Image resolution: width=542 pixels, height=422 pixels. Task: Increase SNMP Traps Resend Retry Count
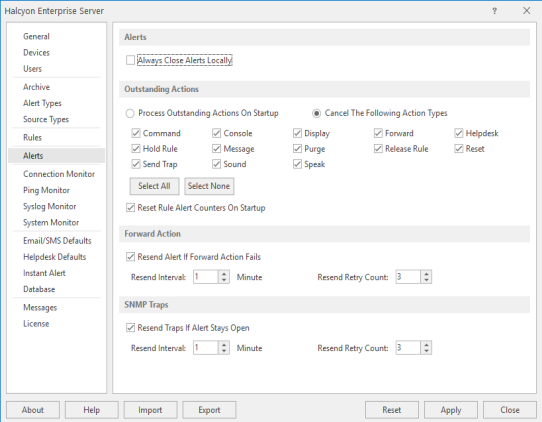[x=426, y=345]
